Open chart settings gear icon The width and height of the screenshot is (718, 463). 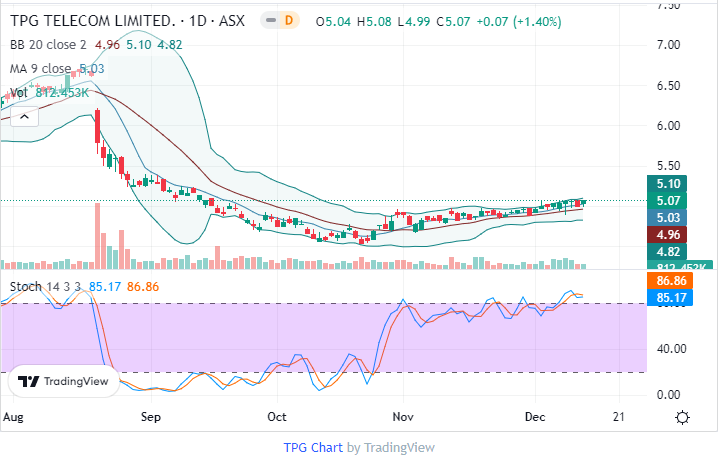(682, 417)
